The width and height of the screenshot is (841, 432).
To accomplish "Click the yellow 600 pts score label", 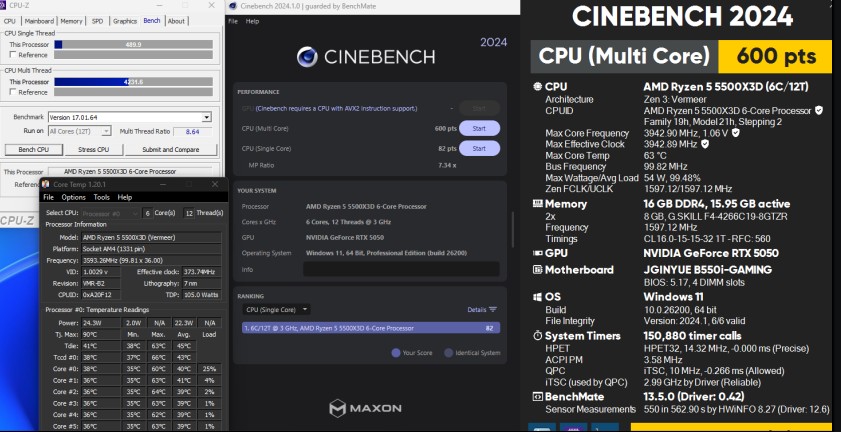I will tap(775, 56).
